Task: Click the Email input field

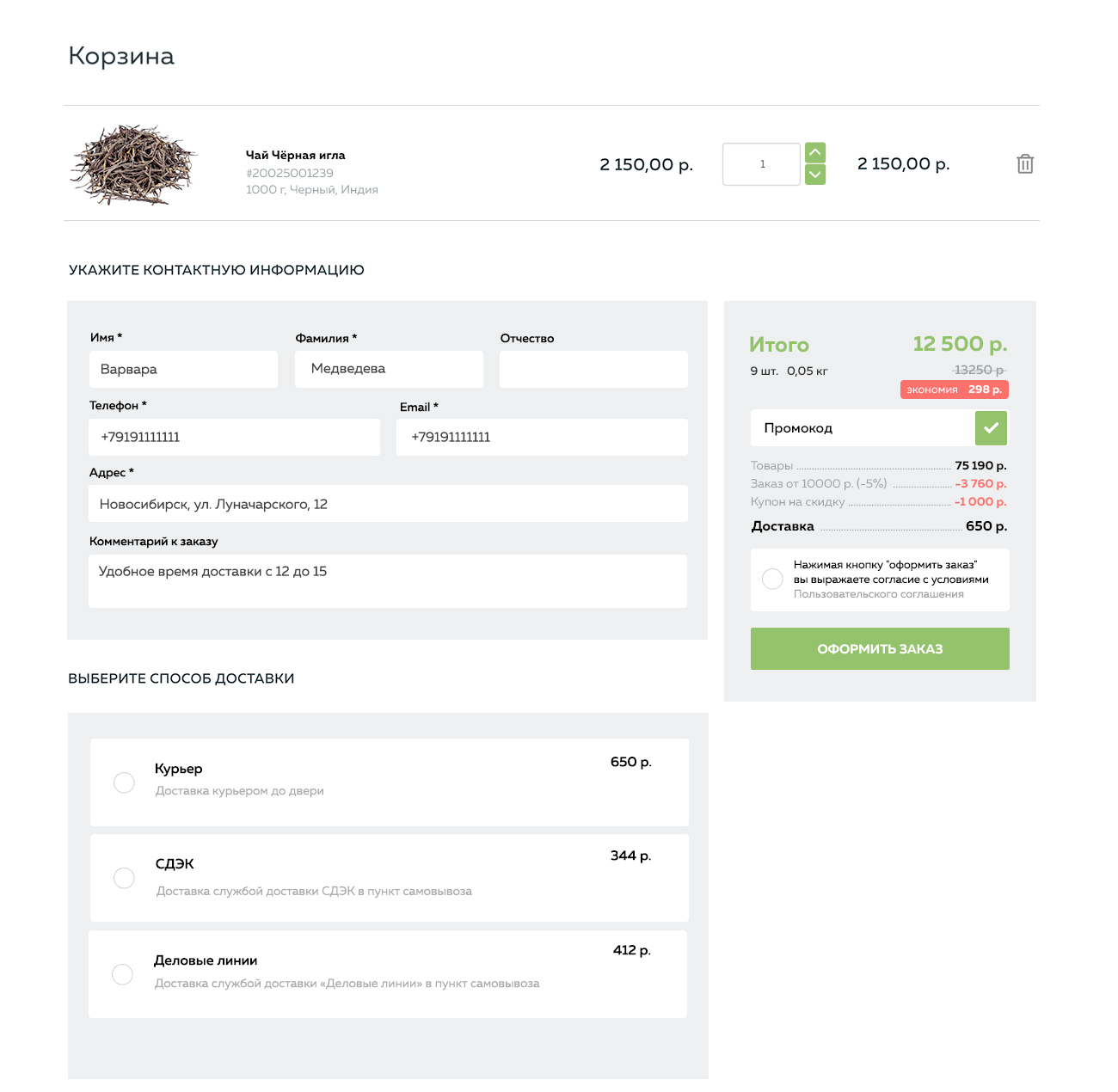Action: [x=542, y=437]
